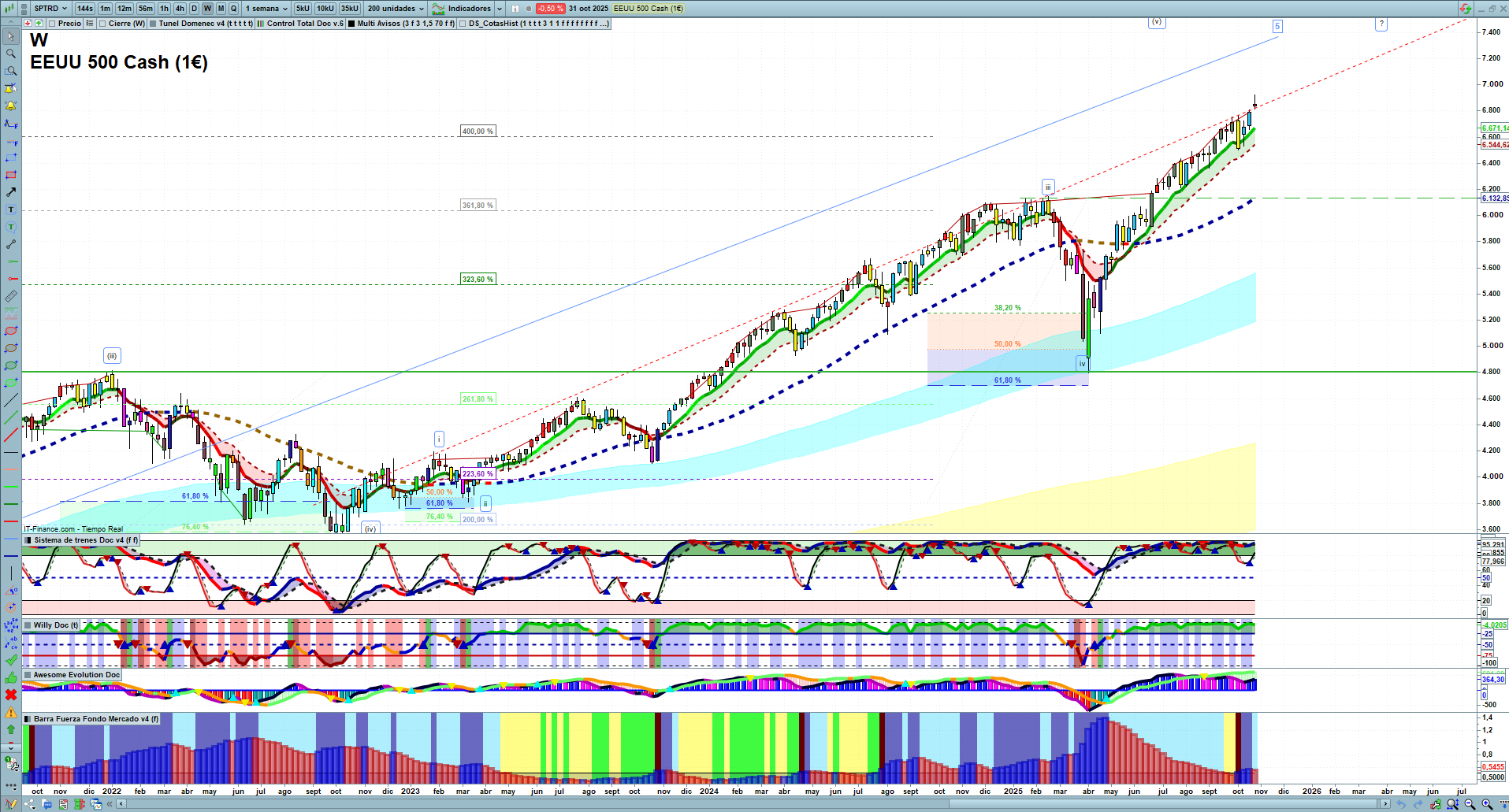Select the ruler measurement tool
This screenshot has height=812, width=1509.
(10, 296)
